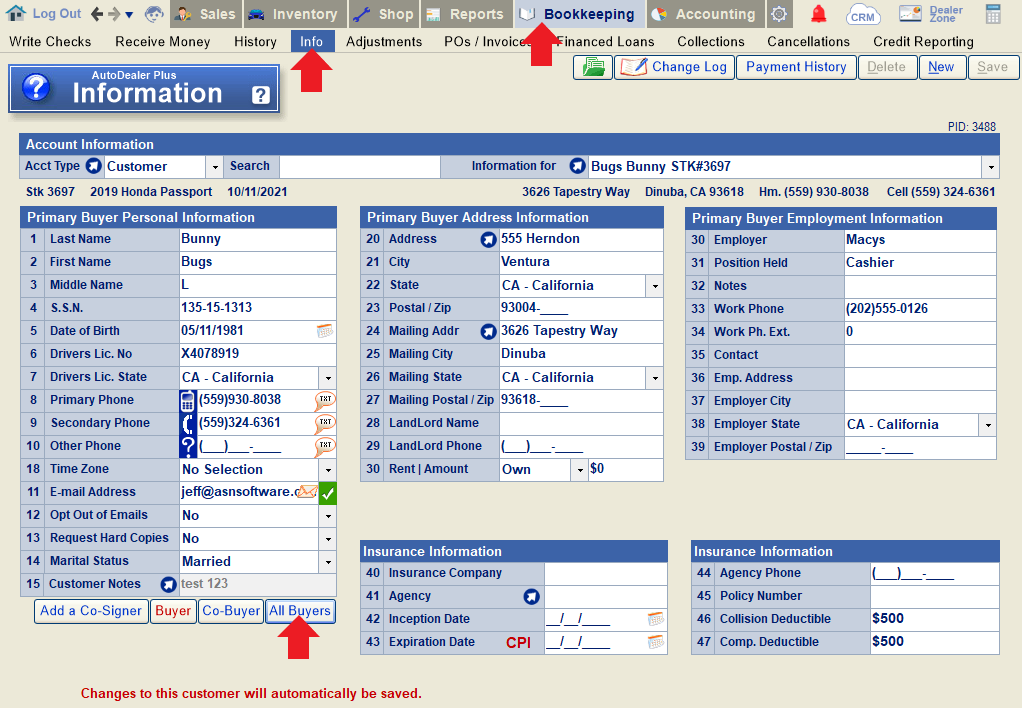Screen dimensions: 1022x708
Task: Click the New button
Action: [942, 67]
